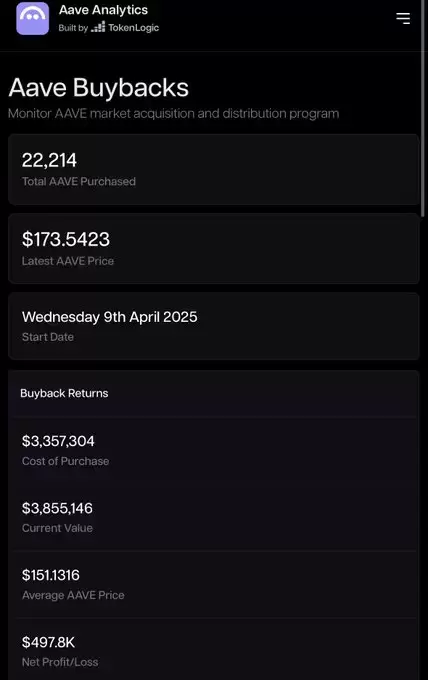Click the TokenLogic bar chart icon

98,27
